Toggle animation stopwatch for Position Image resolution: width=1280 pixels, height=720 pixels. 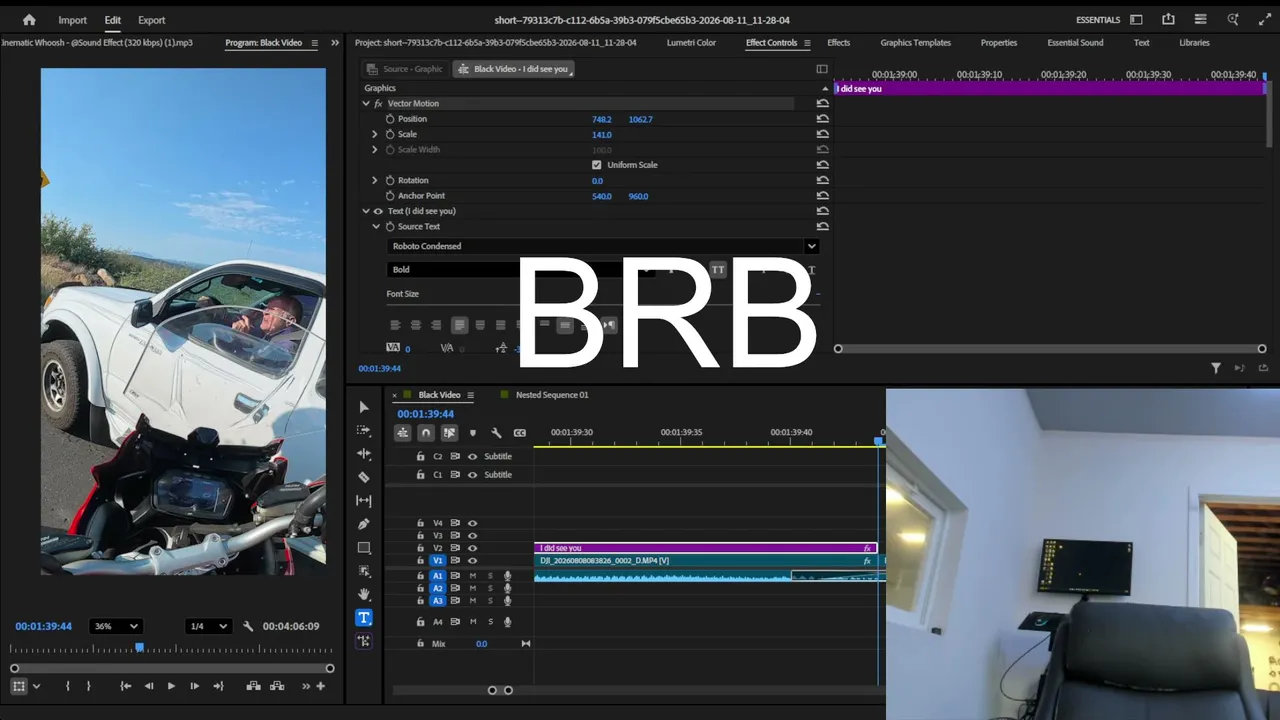click(x=390, y=119)
